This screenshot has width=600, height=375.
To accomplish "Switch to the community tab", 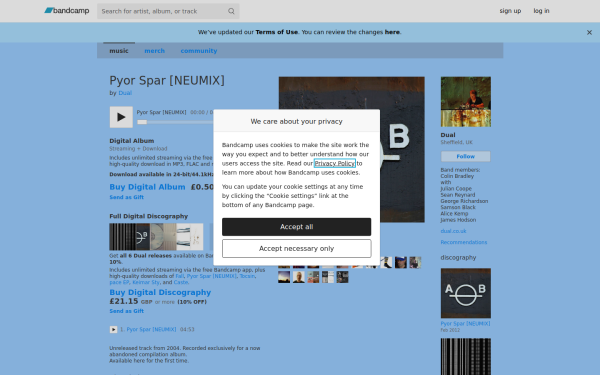I will click(x=199, y=51).
